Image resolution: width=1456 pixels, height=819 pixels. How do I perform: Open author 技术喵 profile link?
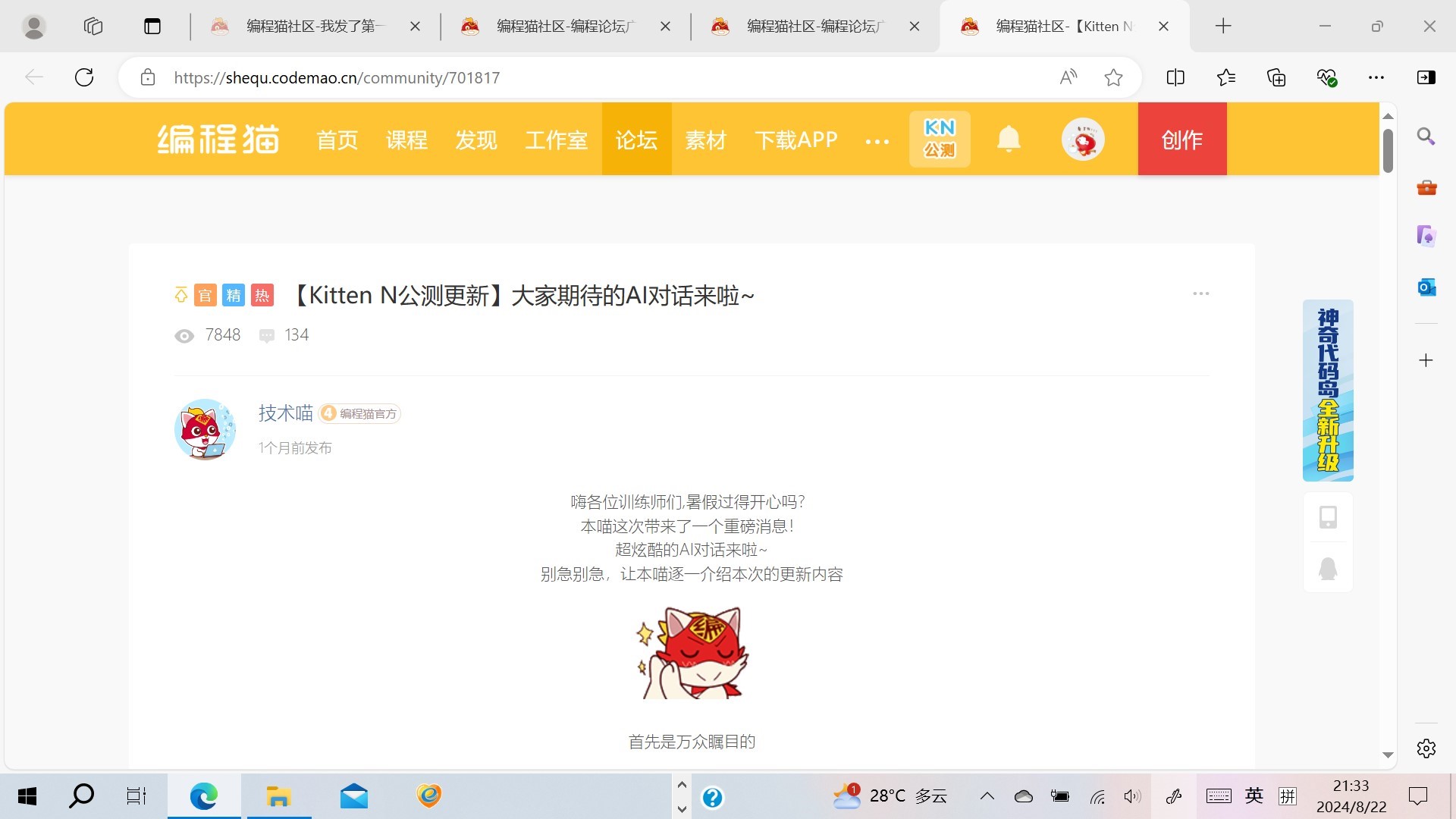coord(286,413)
